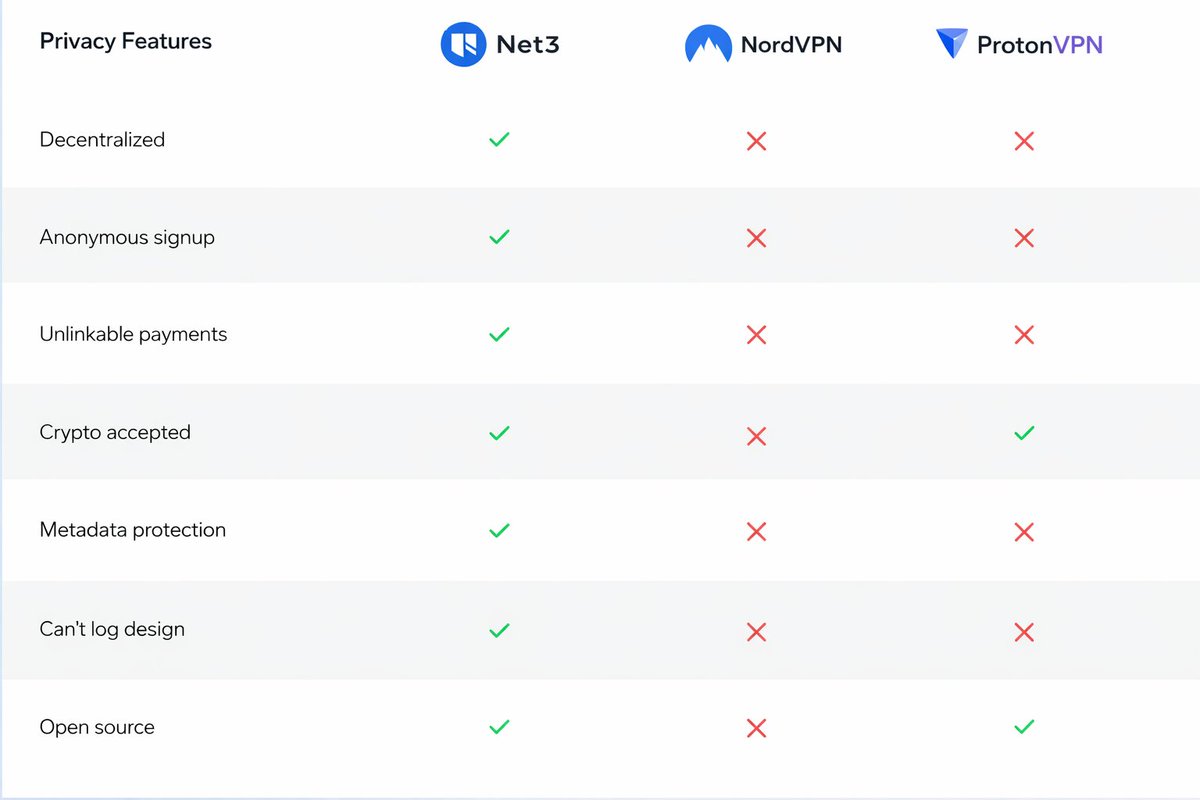Select the green checkmark for Decentralized under Net3
Screen dimensions: 1200x800
[x=499, y=140]
